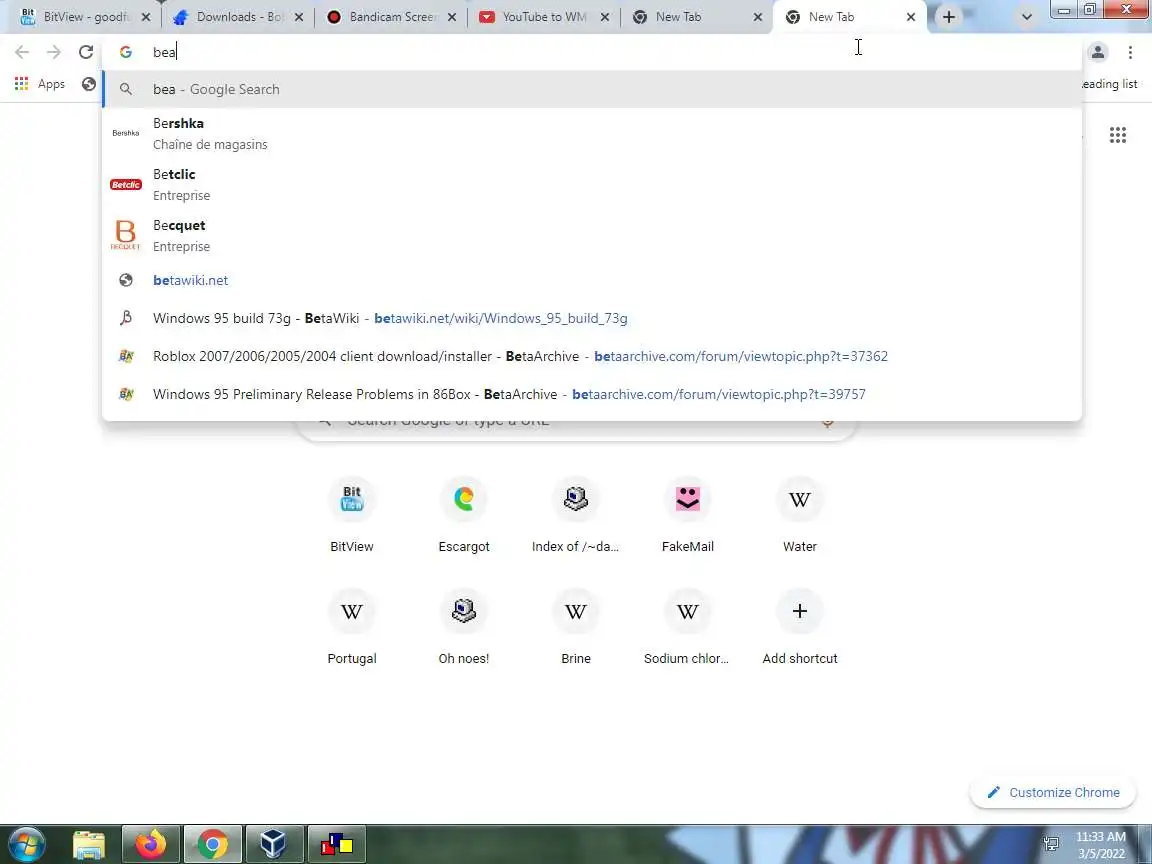This screenshot has height=864, width=1152.
Task: Open the Brine Wikipedia shortcut
Action: click(575, 627)
